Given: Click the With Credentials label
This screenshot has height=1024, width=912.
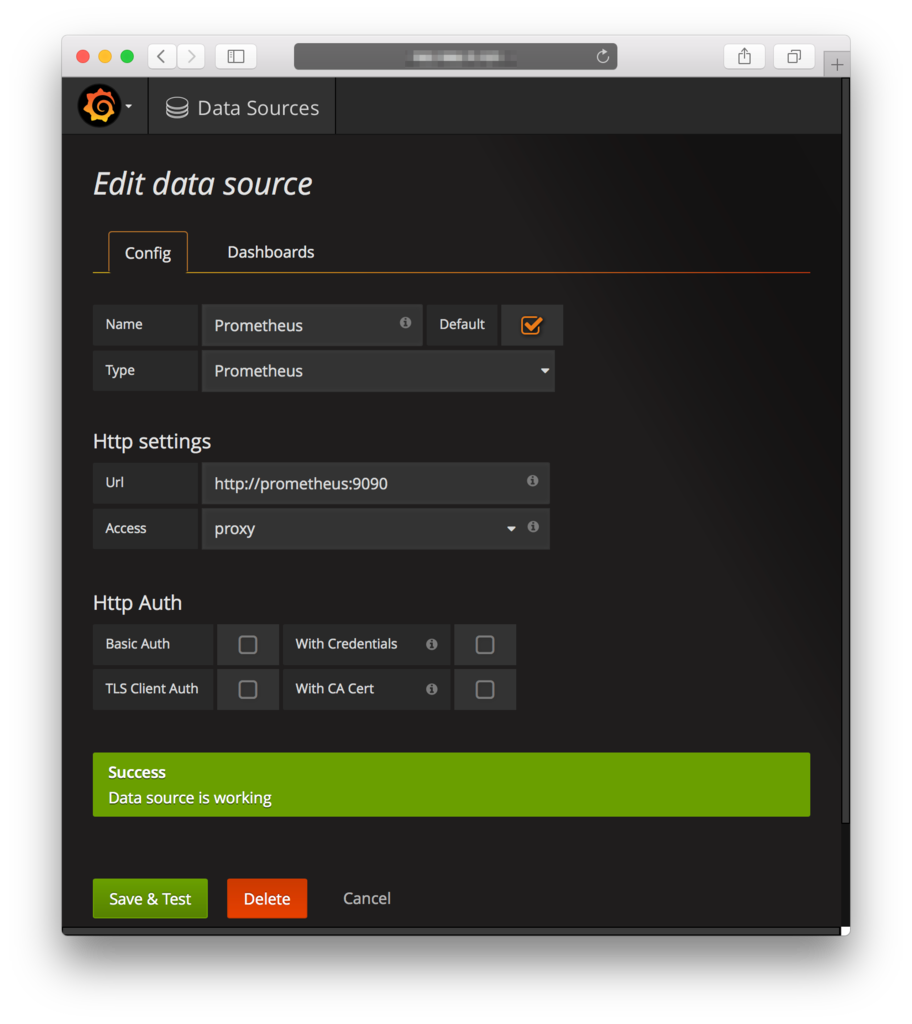Looking at the screenshot, I should [x=346, y=644].
